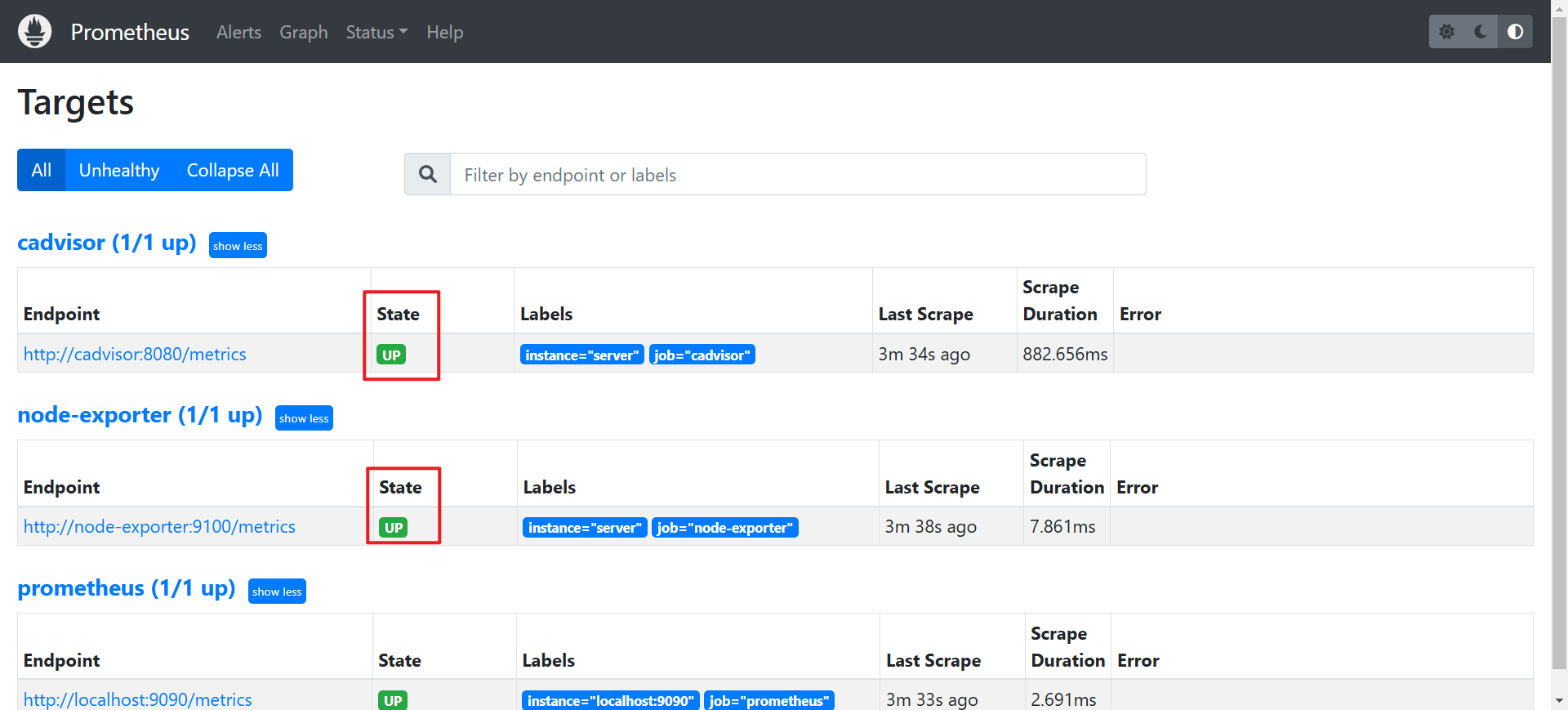Select the All targets filter
1568x710 pixels.
click(x=41, y=170)
